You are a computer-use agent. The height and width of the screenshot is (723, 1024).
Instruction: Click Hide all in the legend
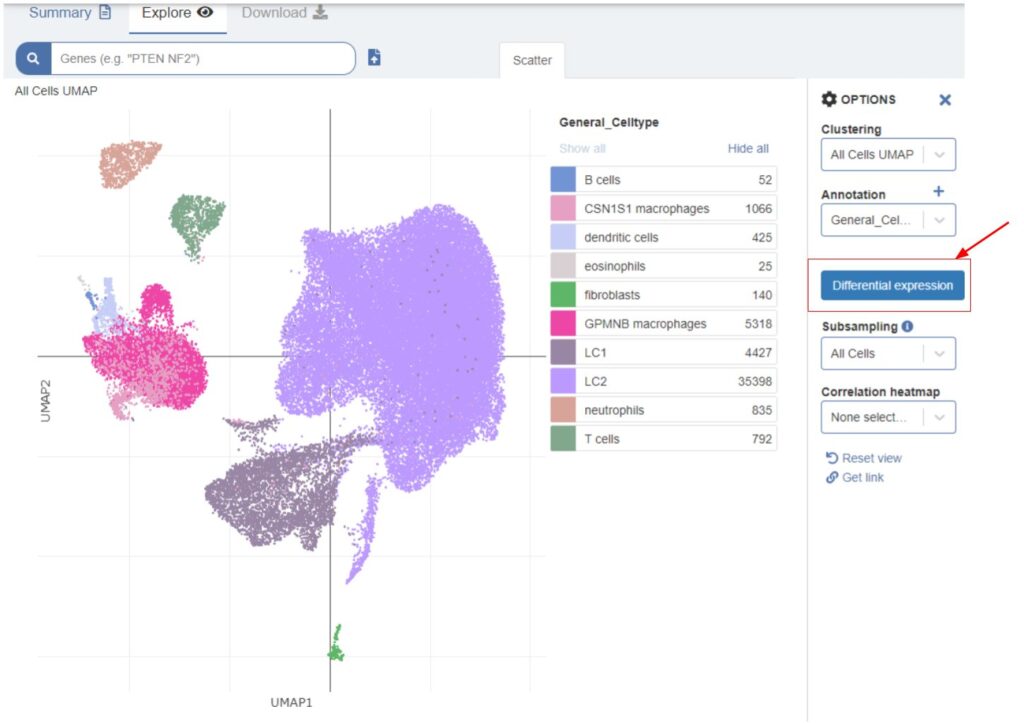coord(748,149)
